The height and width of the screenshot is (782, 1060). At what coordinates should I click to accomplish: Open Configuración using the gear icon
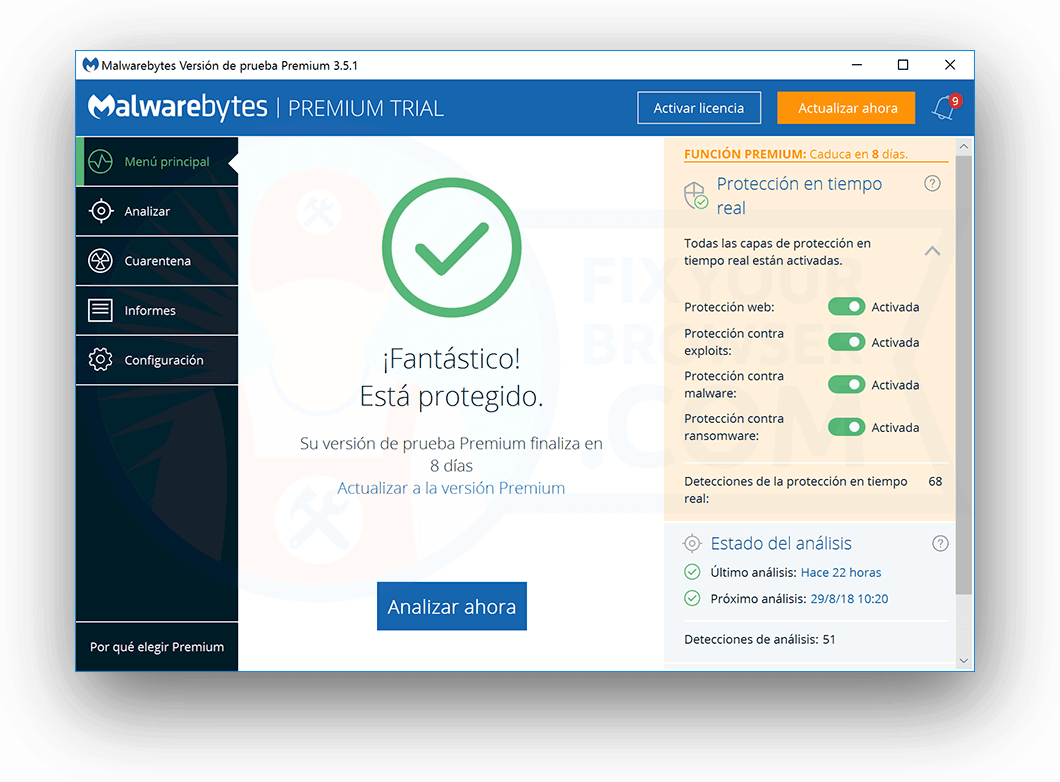click(100, 360)
